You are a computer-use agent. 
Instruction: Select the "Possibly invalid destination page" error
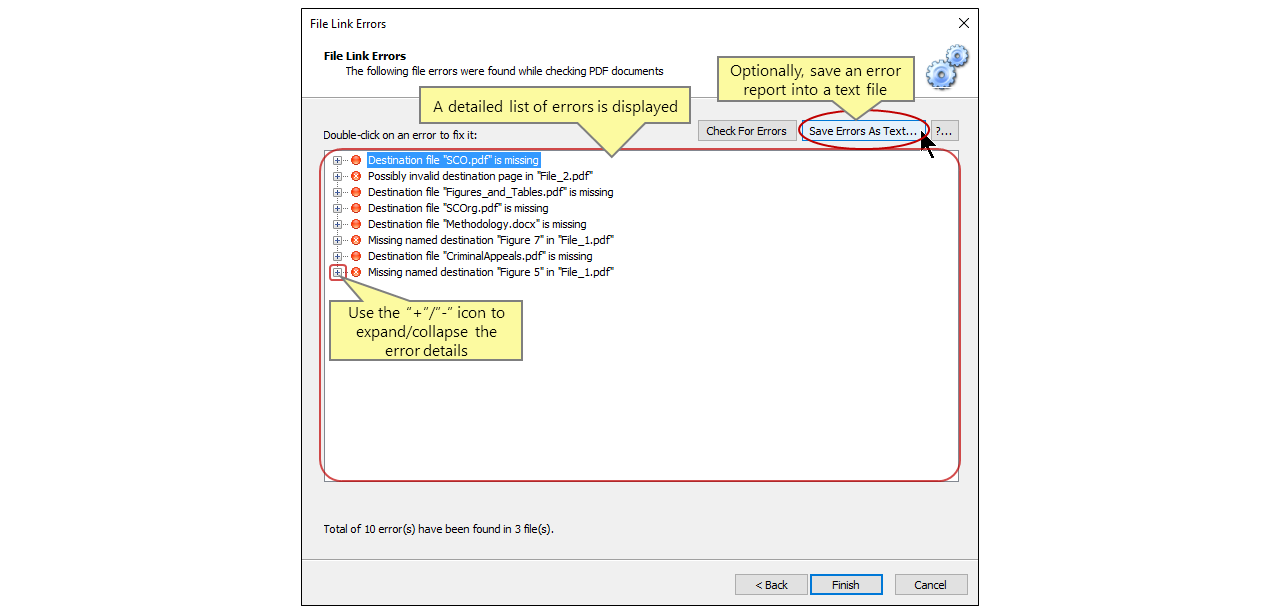click(480, 176)
